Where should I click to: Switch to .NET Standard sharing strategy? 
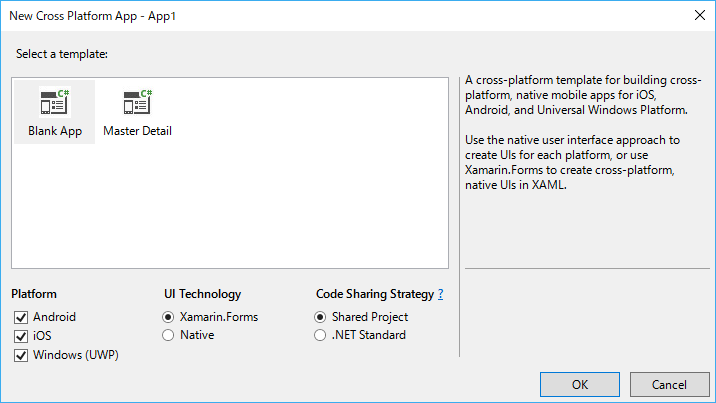[x=320, y=335]
